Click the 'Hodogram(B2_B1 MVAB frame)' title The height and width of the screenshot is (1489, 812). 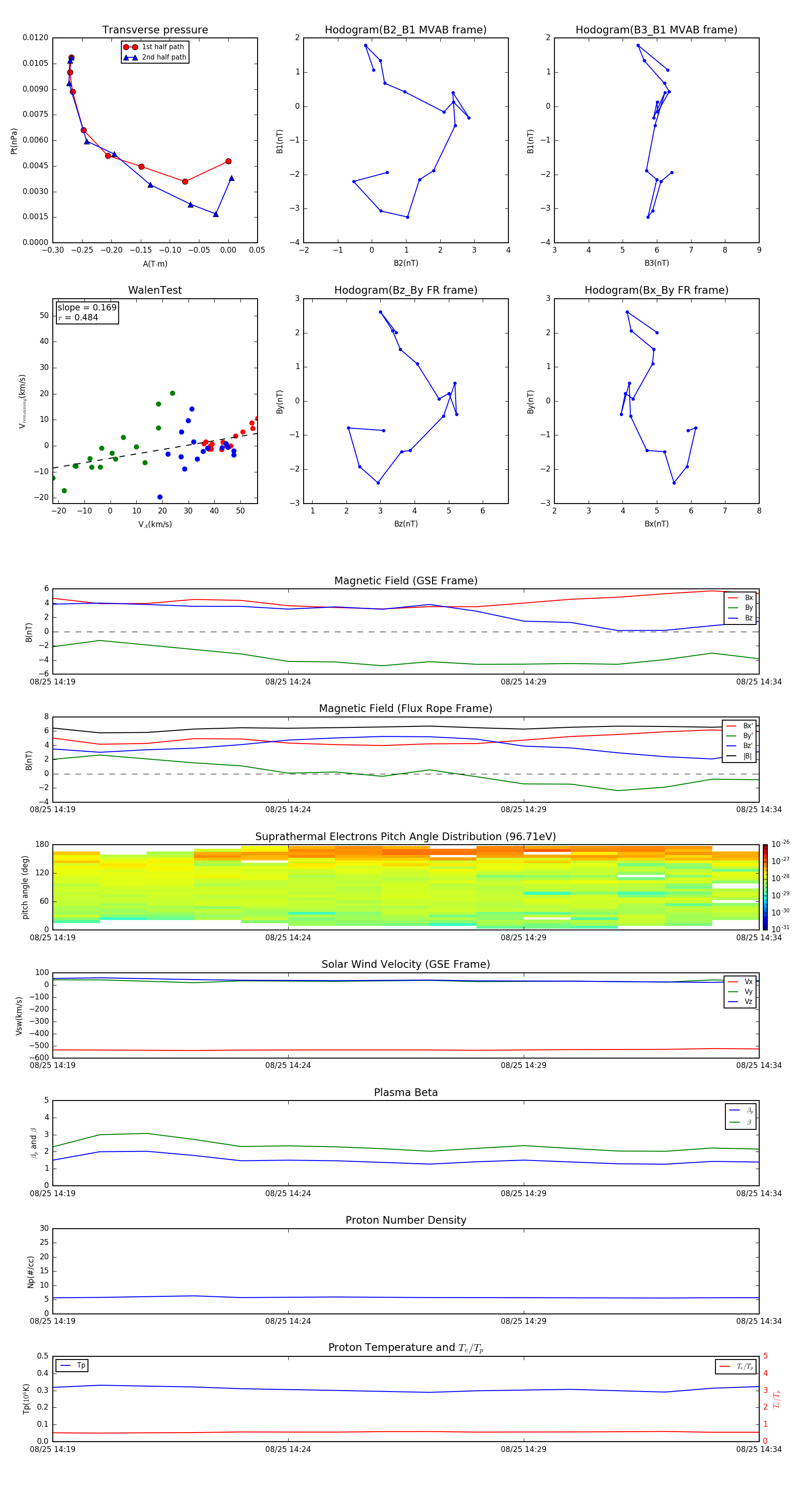click(x=406, y=30)
